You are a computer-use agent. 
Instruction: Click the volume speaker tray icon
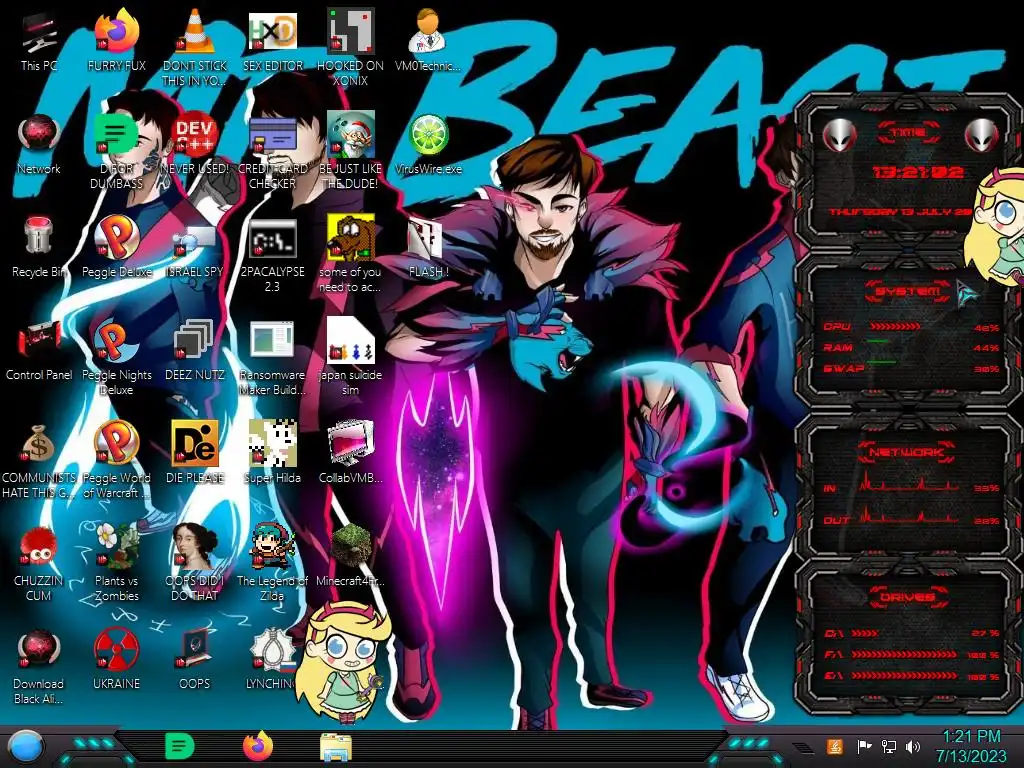pos(913,746)
